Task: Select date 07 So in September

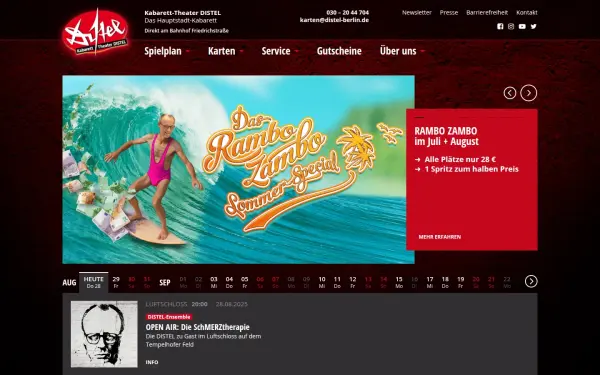Action: 276,282
